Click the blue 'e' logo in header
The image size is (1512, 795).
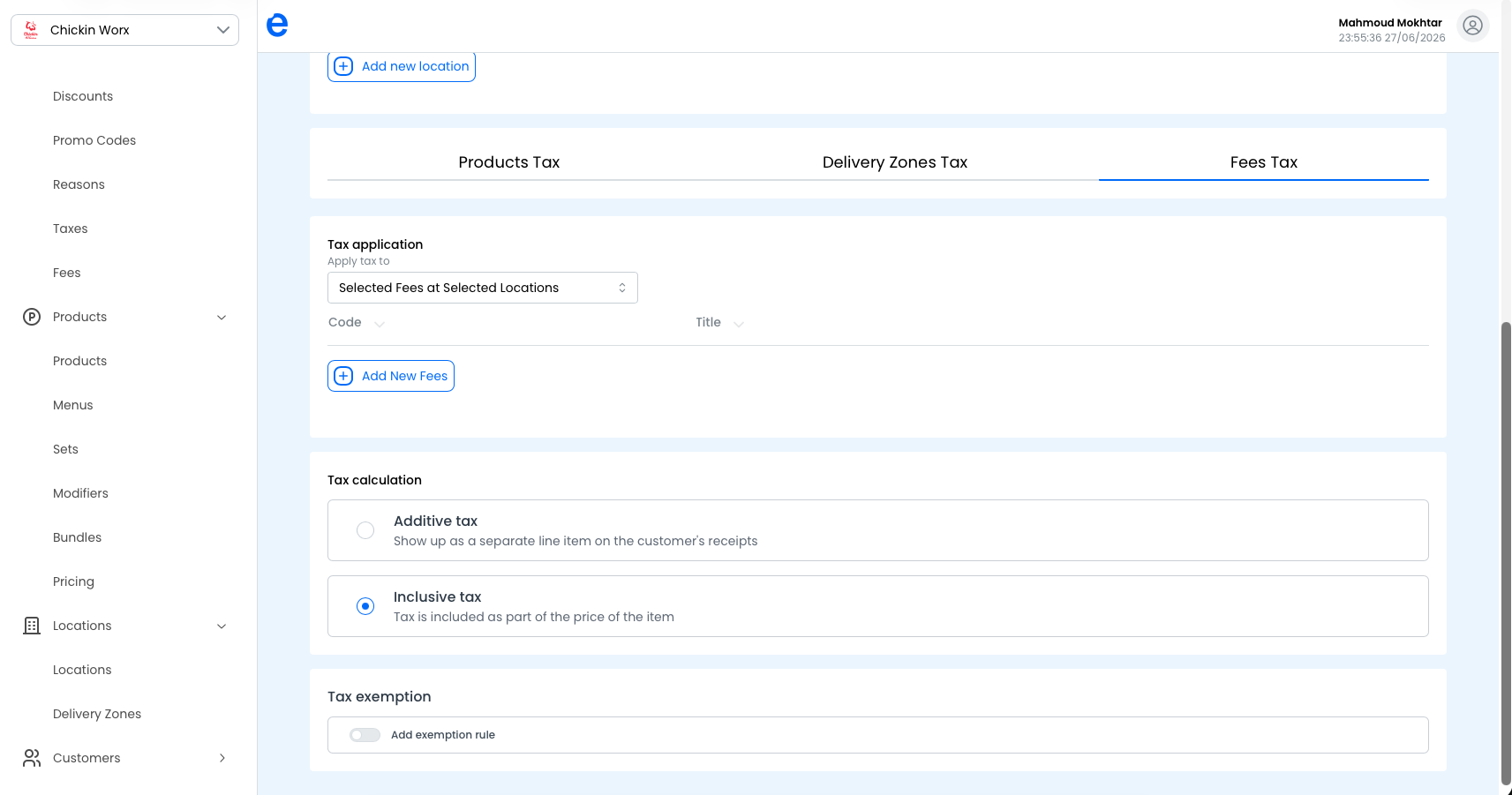coord(277,26)
